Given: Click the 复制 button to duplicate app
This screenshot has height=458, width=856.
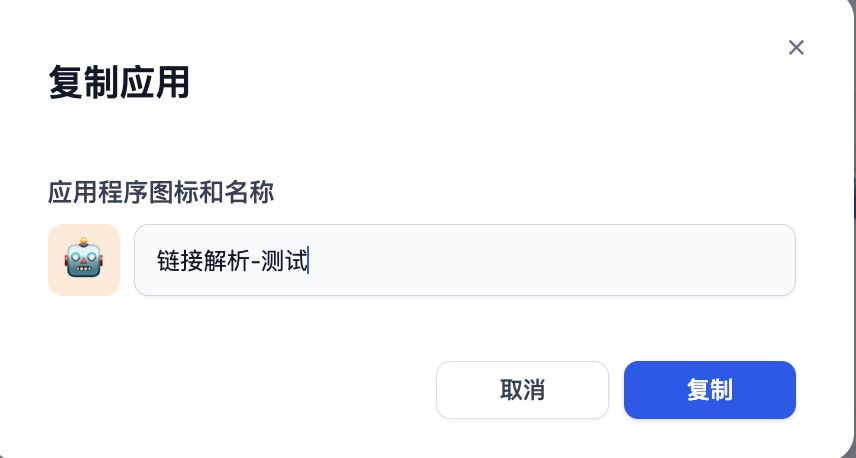Looking at the screenshot, I should coord(710,390).
